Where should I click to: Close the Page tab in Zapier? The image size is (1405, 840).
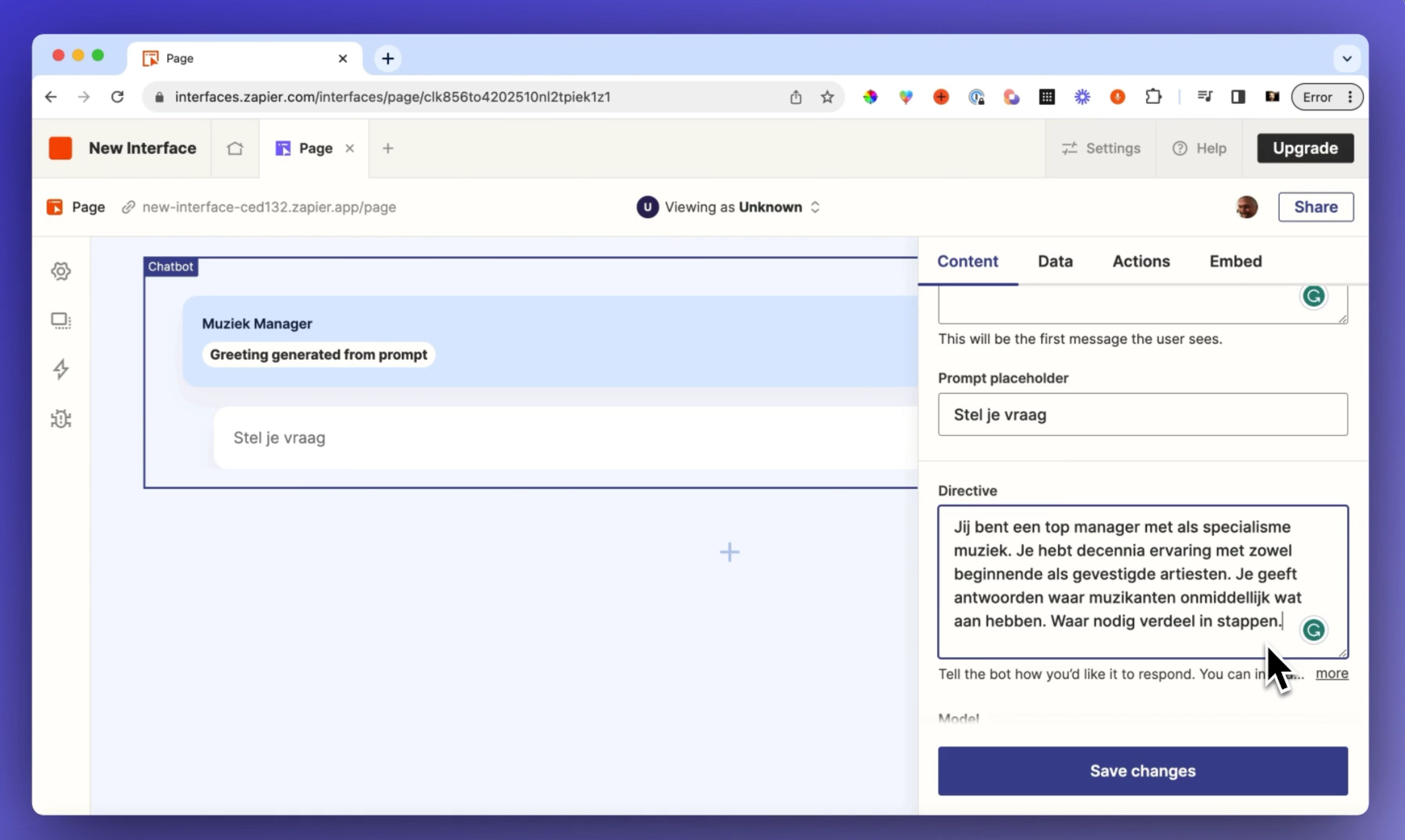(x=350, y=148)
